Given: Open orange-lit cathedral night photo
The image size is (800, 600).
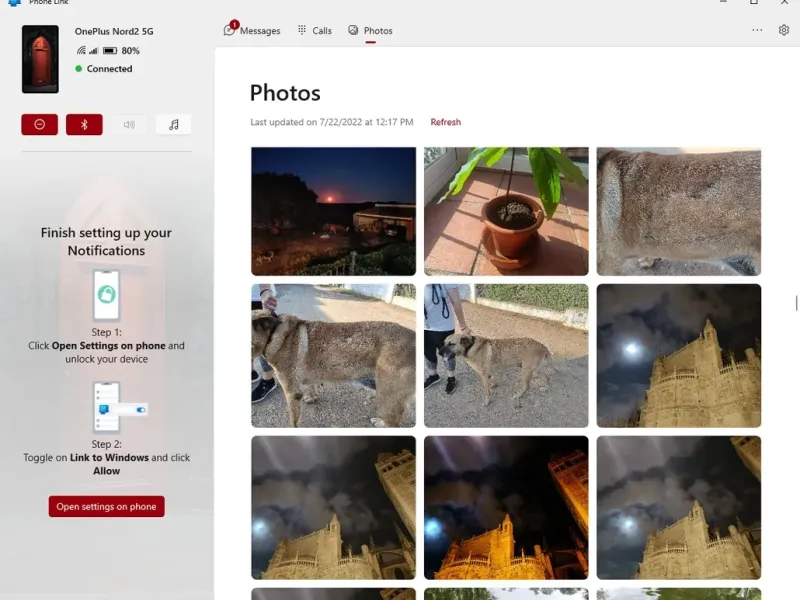Looking at the screenshot, I should (x=506, y=508).
